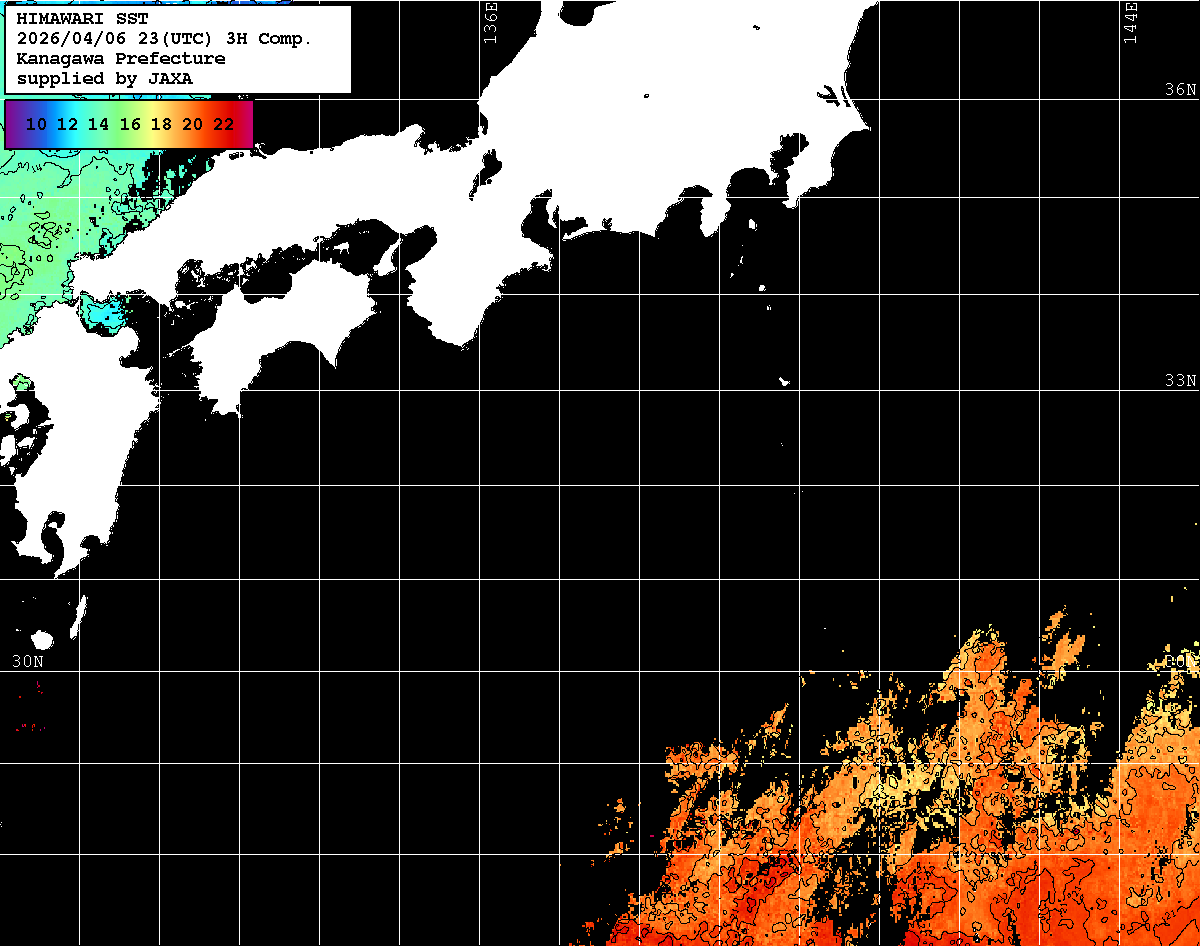Viewport: 1200px width, 946px height.
Task: Click the HIMAWARI SST title text
Action: tap(82, 18)
